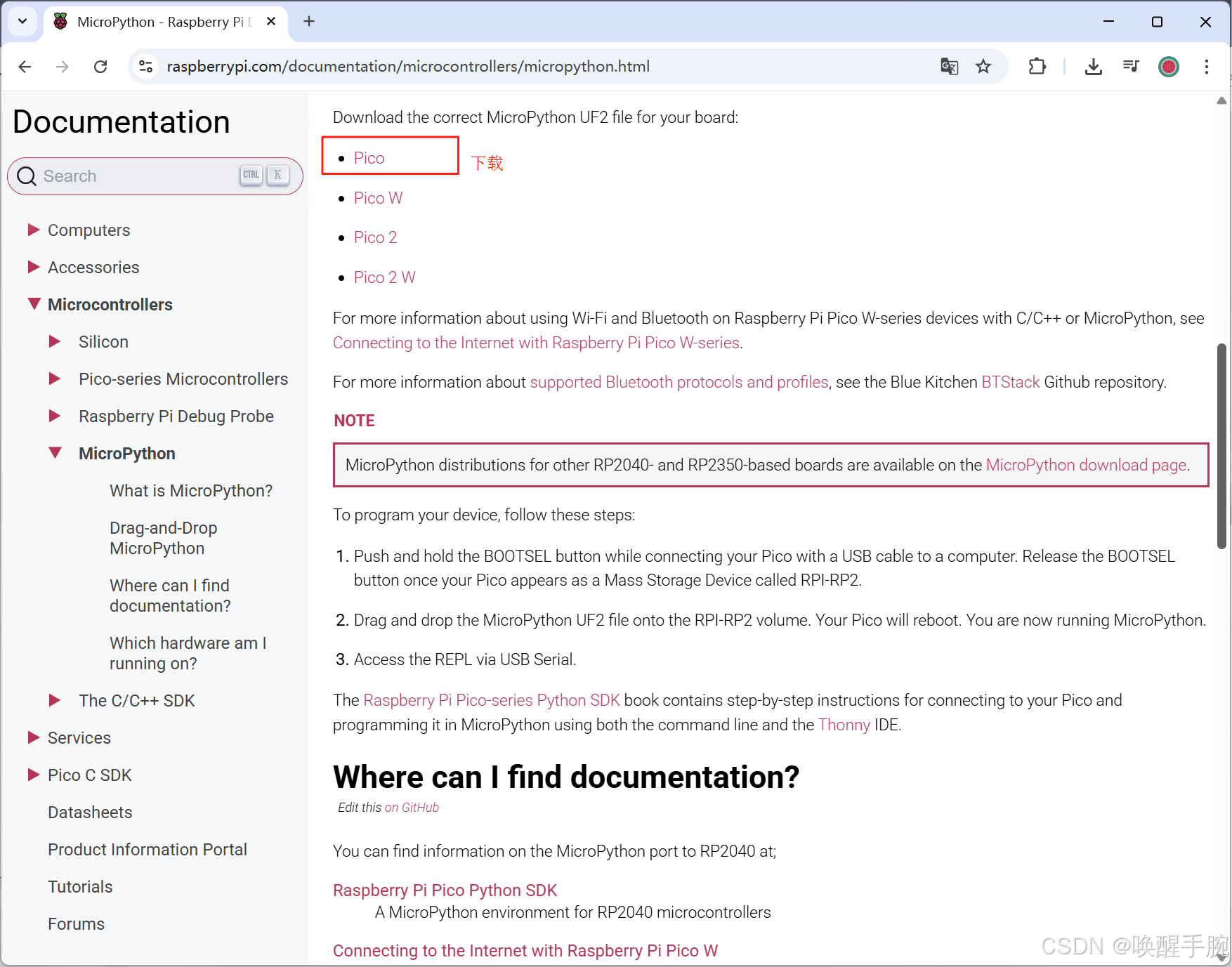Open site information icon in address bar

point(145,67)
